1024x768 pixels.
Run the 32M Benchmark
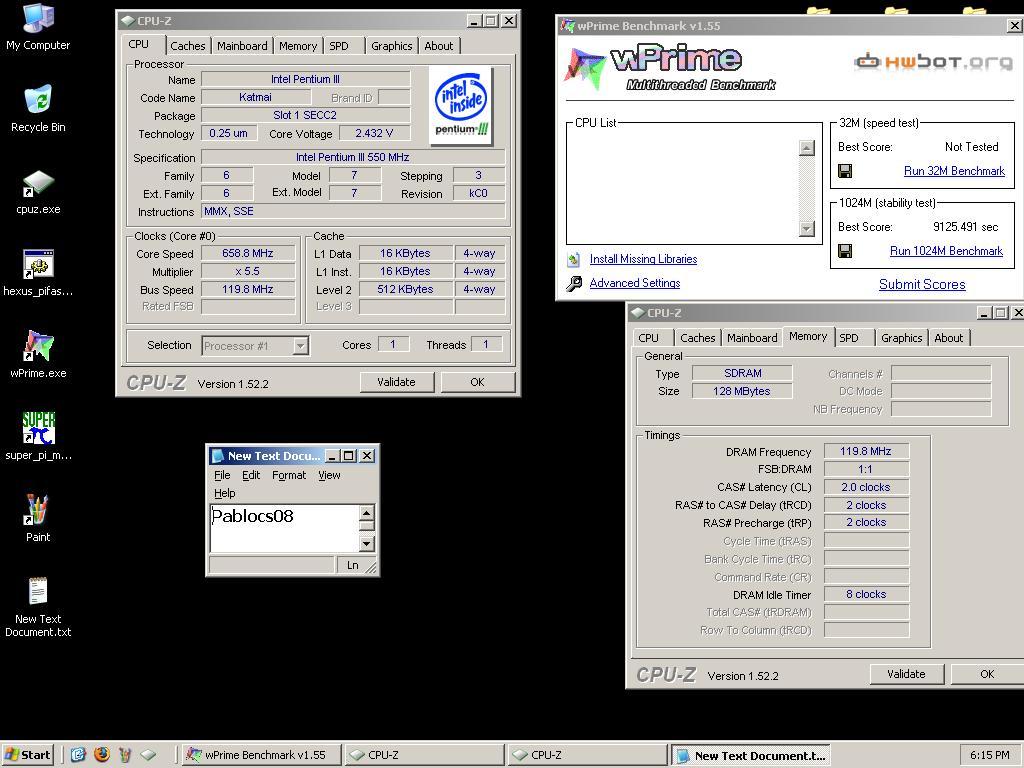click(954, 171)
